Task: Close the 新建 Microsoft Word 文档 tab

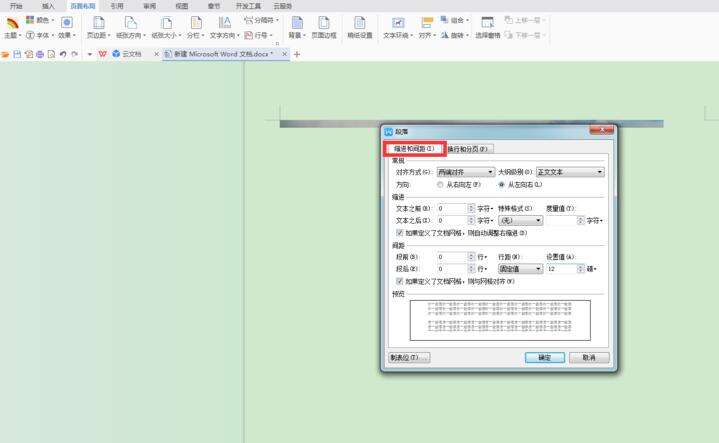Action: (285, 54)
